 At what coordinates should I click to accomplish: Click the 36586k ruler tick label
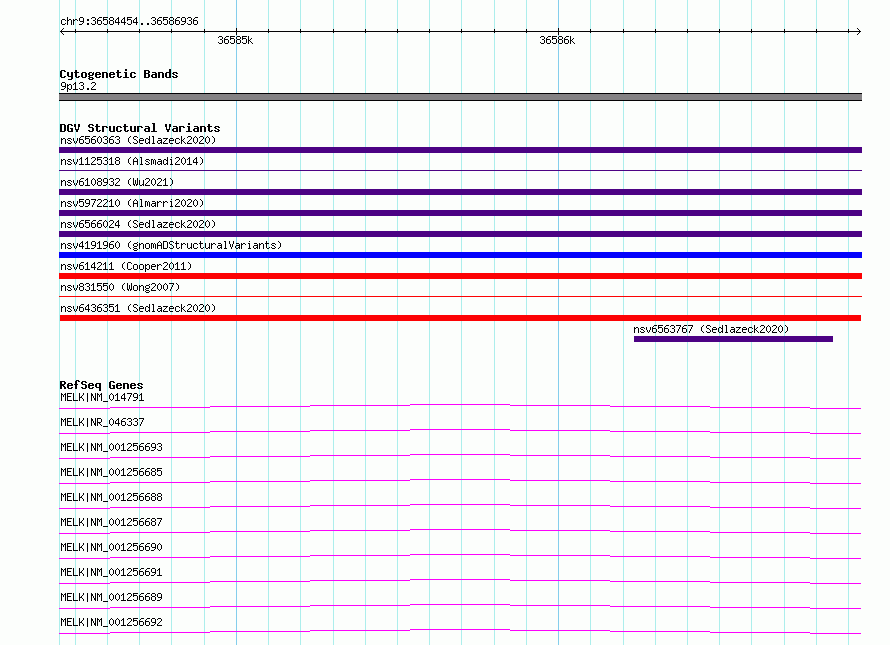coord(557,40)
